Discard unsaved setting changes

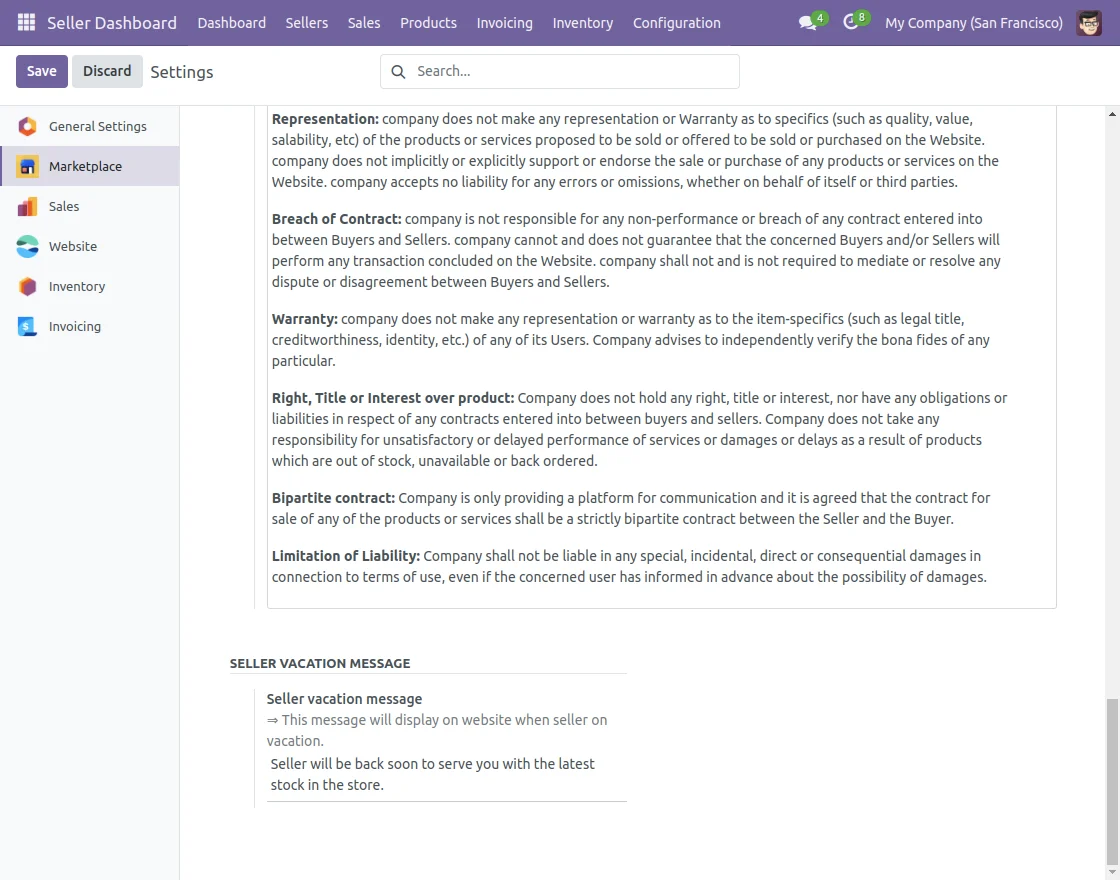tap(107, 71)
